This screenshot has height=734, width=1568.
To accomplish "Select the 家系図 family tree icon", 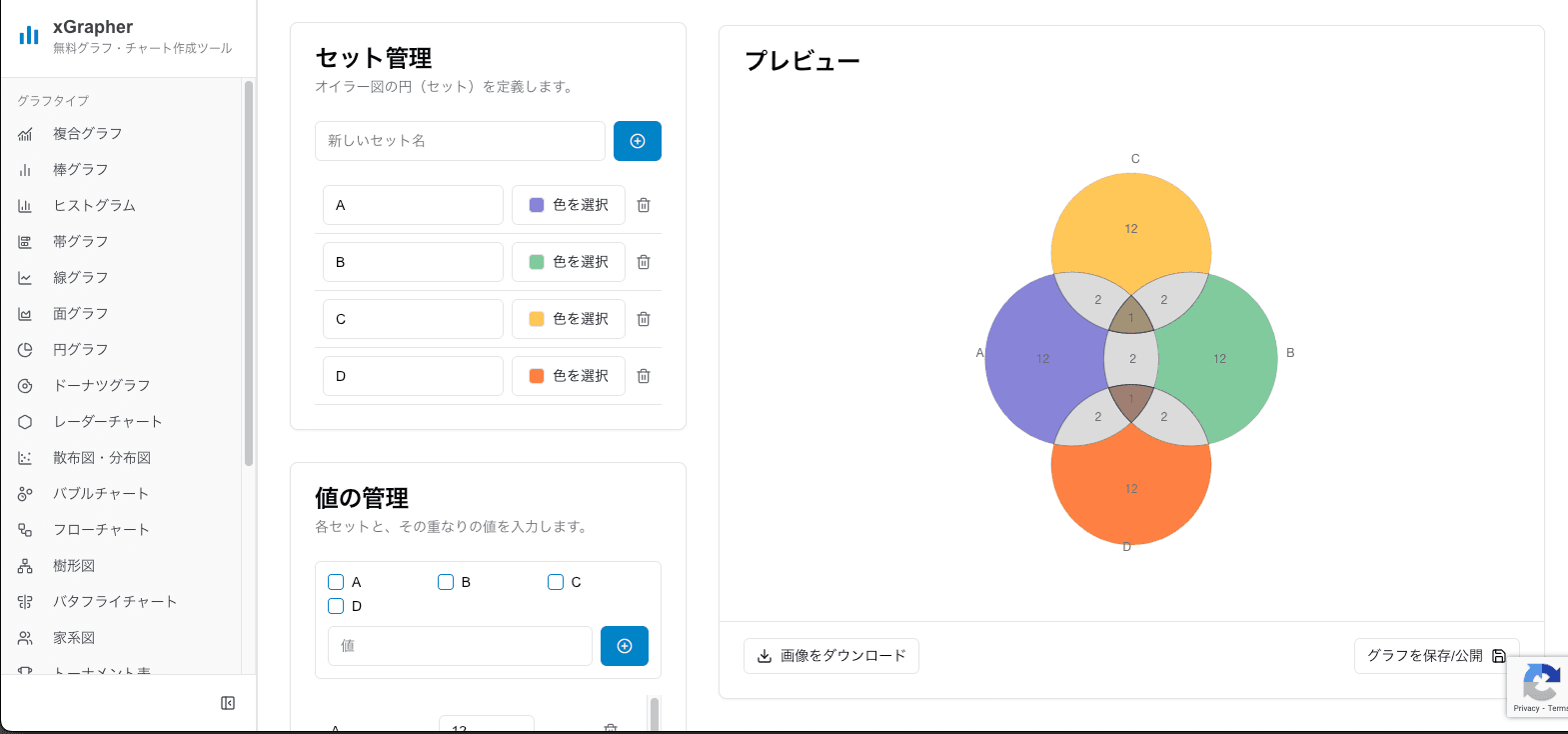I will [25, 638].
